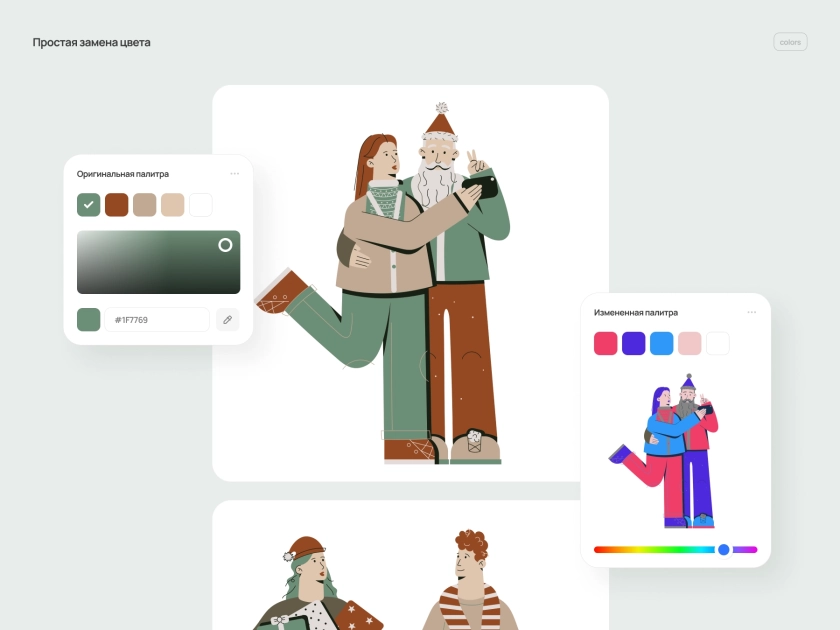
Task: Select the blue swatch in changed palette
Action: coord(662,343)
